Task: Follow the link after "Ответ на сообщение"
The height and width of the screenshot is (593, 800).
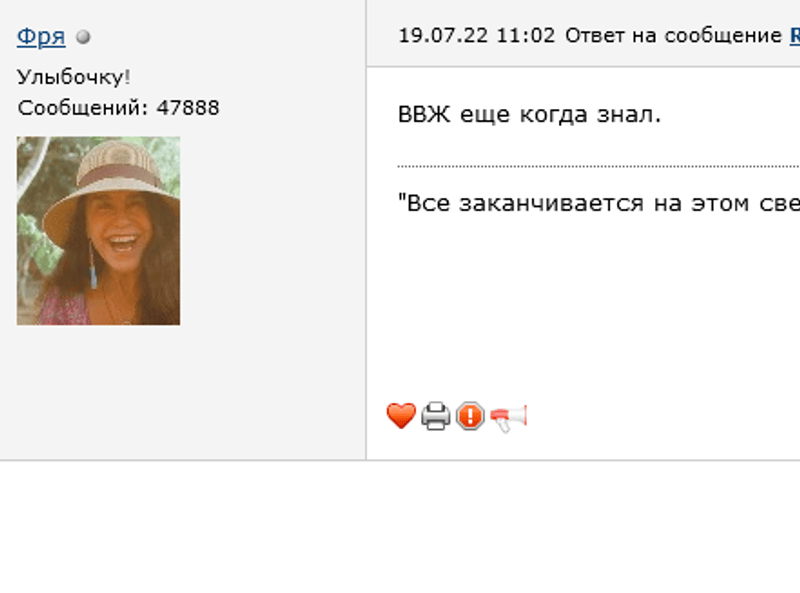Action: tap(794, 36)
